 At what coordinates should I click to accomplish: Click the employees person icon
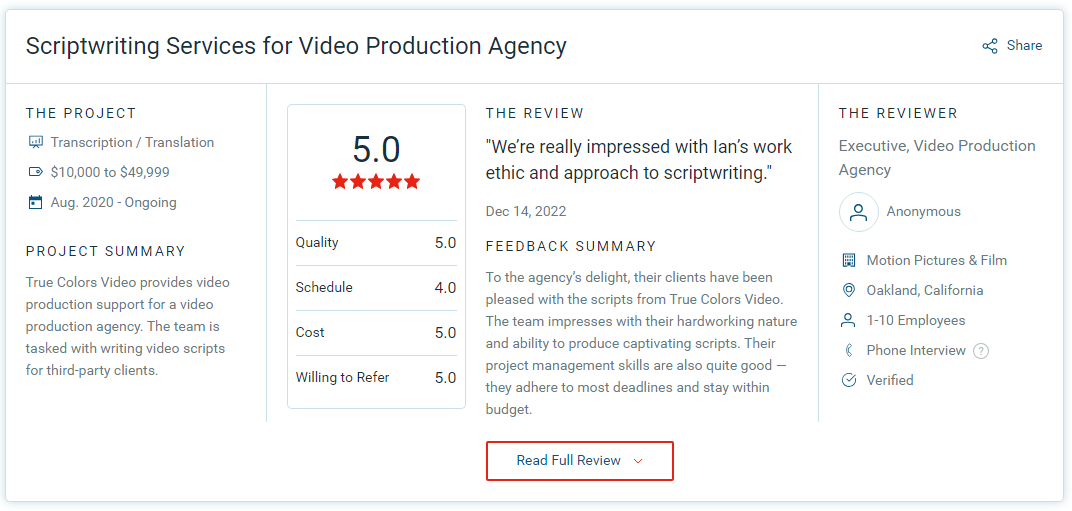(x=849, y=320)
